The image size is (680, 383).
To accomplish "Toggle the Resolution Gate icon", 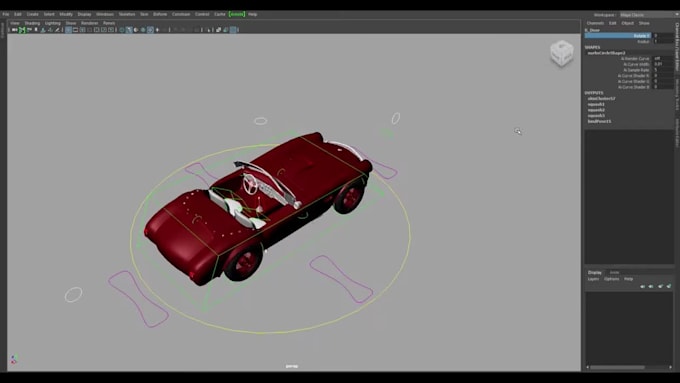I will coord(83,29).
